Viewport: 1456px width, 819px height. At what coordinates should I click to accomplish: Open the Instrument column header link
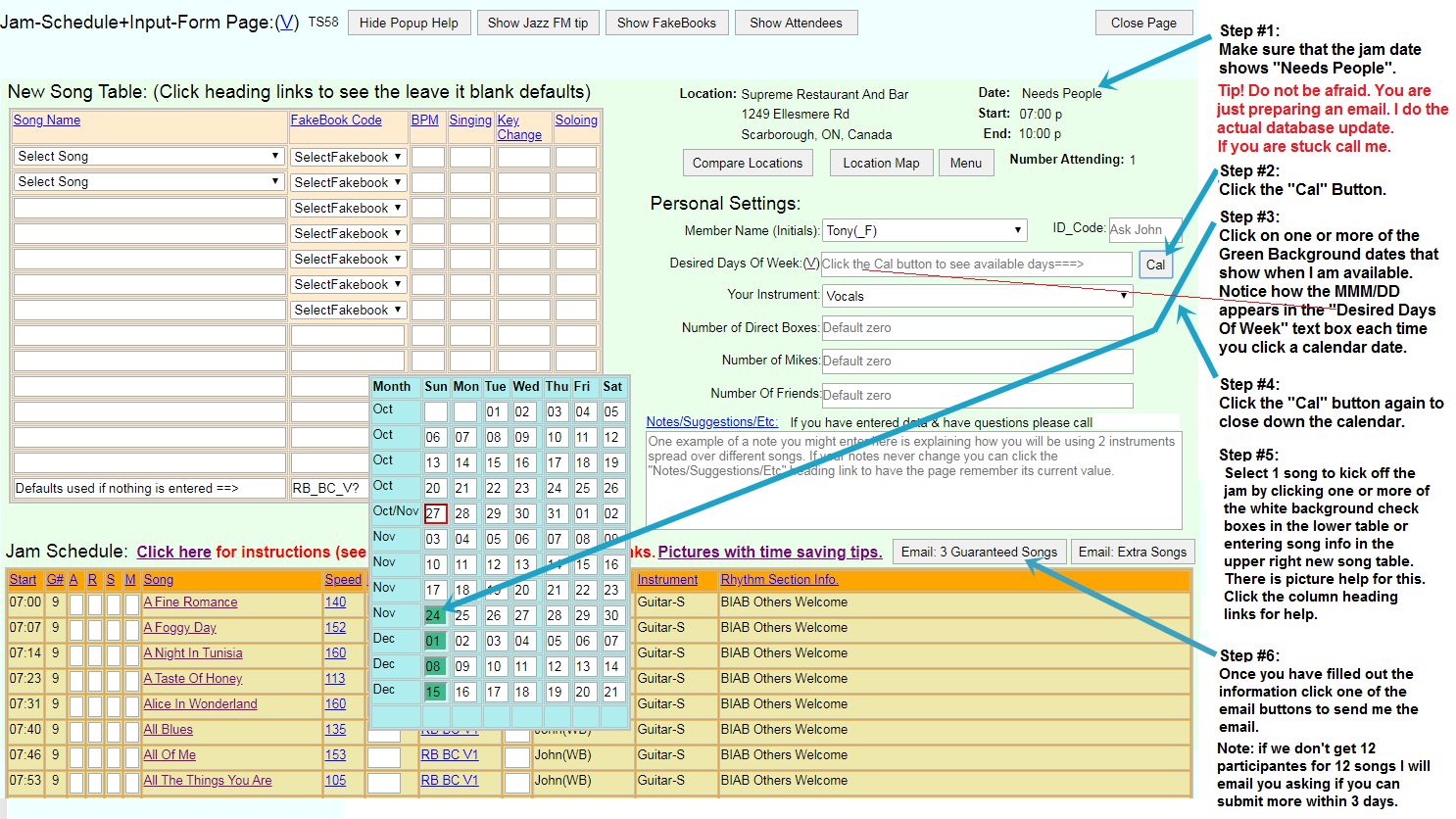coord(668,579)
